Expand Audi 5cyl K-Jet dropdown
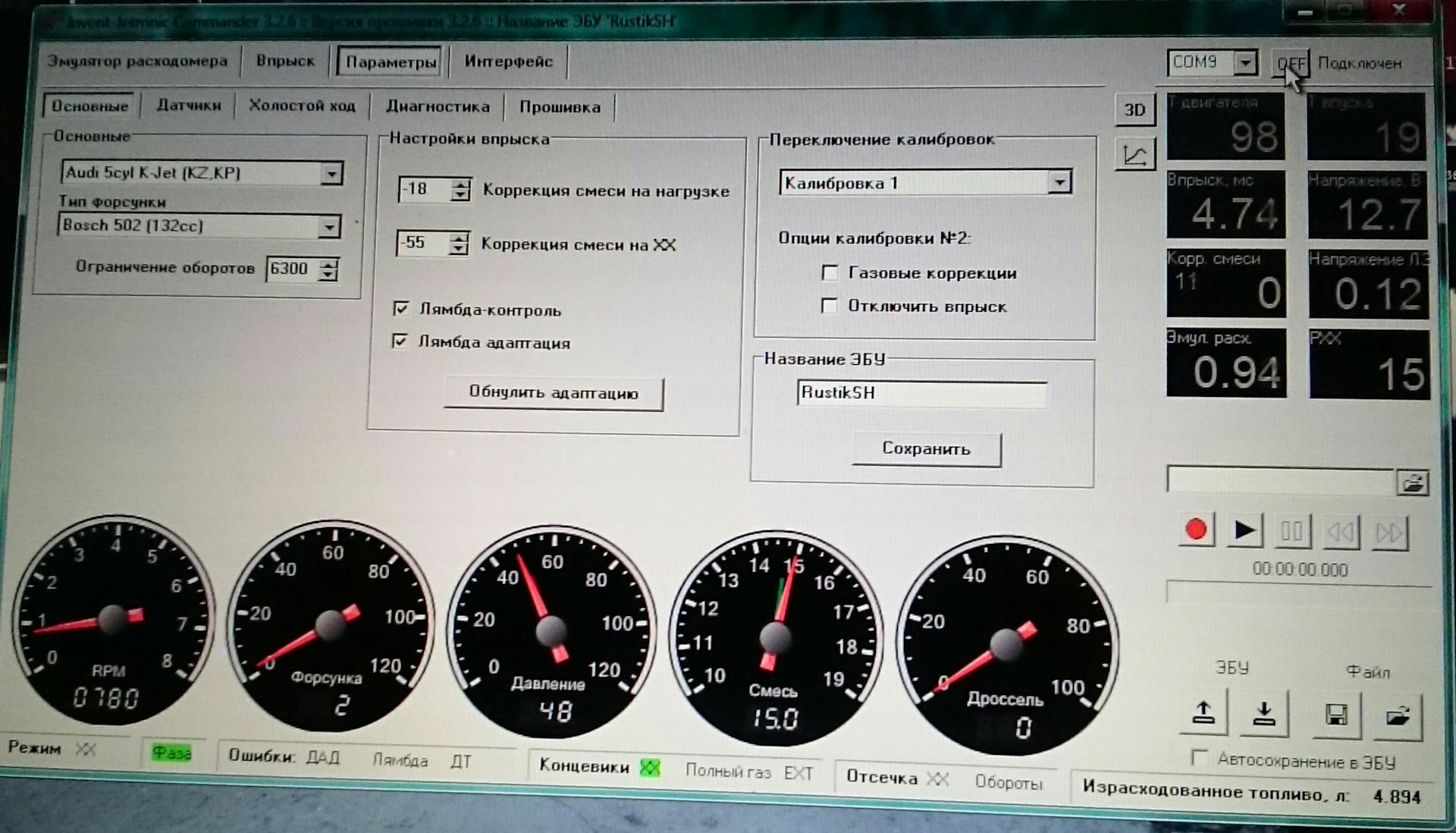 click(331, 174)
